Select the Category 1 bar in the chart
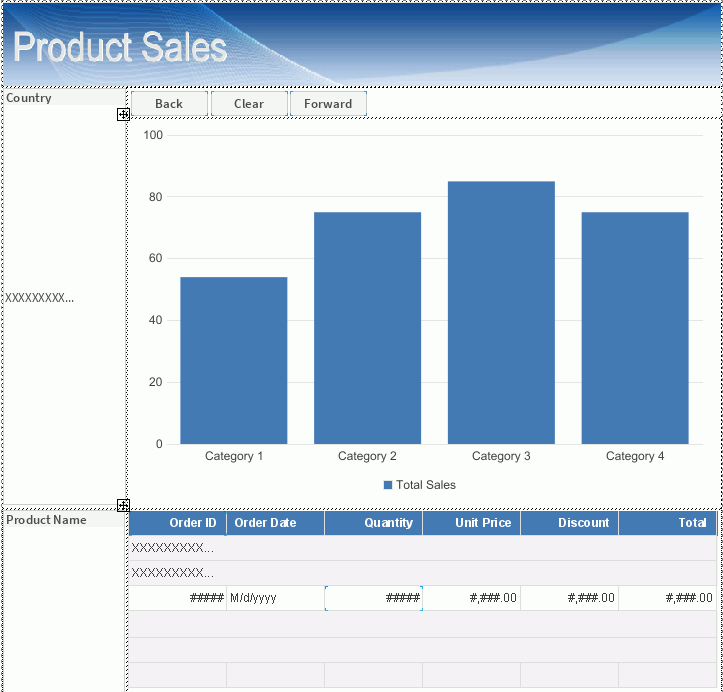The height and width of the screenshot is (692, 723). (234, 360)
